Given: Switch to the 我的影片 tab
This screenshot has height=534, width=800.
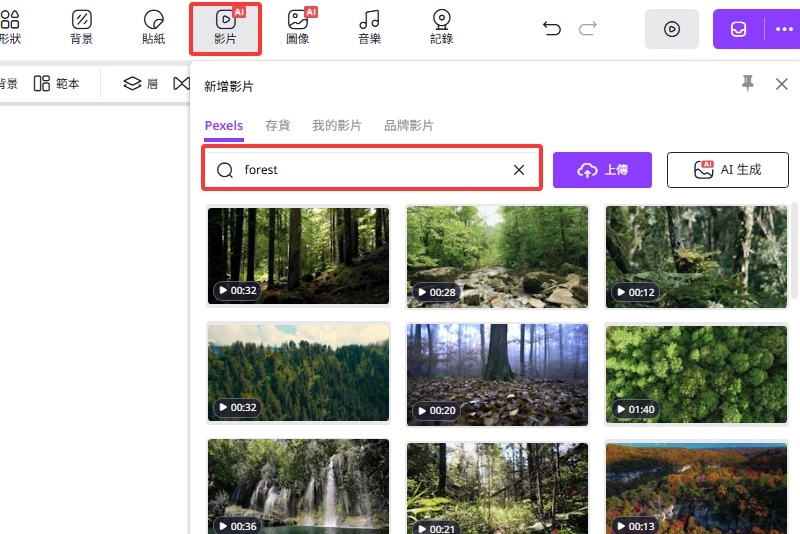Looking at the screenshot, I should tap(337, 125).
